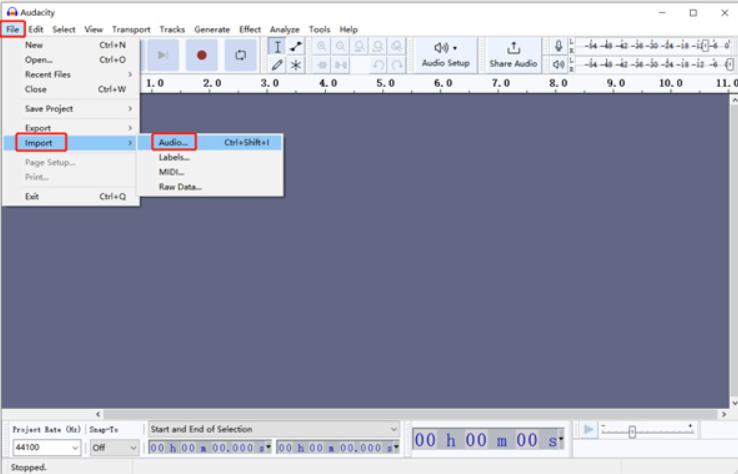The height and width of the screenshot is (474, 738).
Task: Click the Undo arrow icon
Action: point(378,64)
